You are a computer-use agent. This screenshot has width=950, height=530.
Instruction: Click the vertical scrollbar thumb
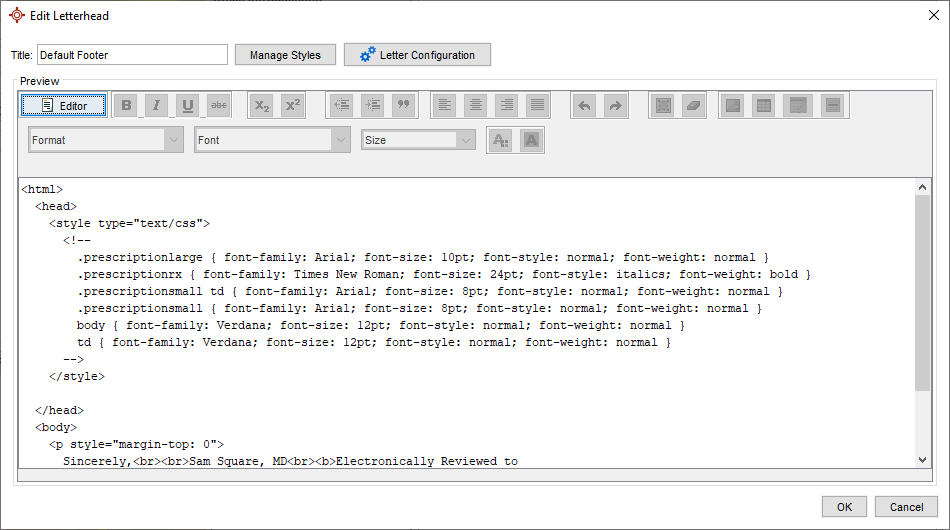922,293
